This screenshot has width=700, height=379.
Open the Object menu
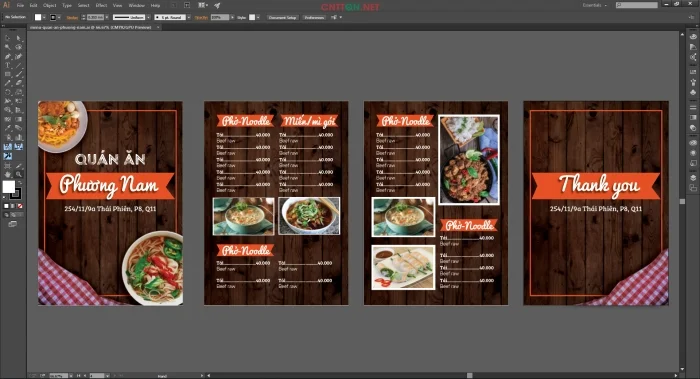pyautogui.click(x=50, y=5)
